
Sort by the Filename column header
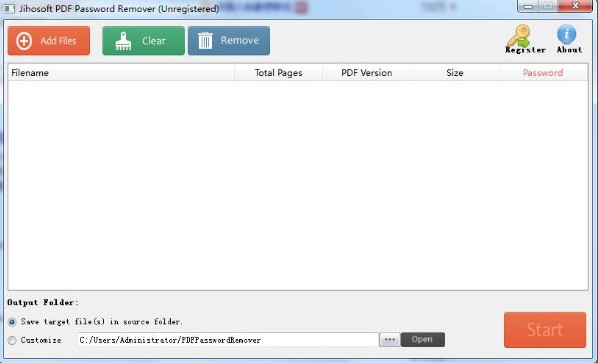click(x=121, y=72)
